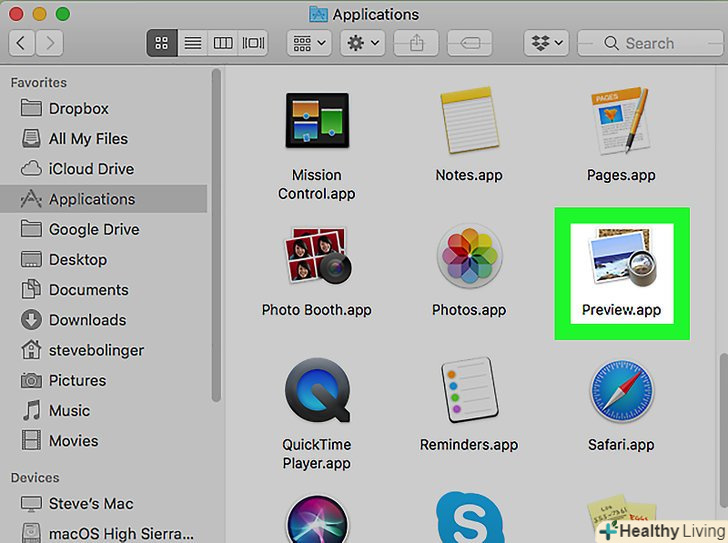Click the Applications folder icon in title bar
728x543 pixels.
(x=318, y=14)
